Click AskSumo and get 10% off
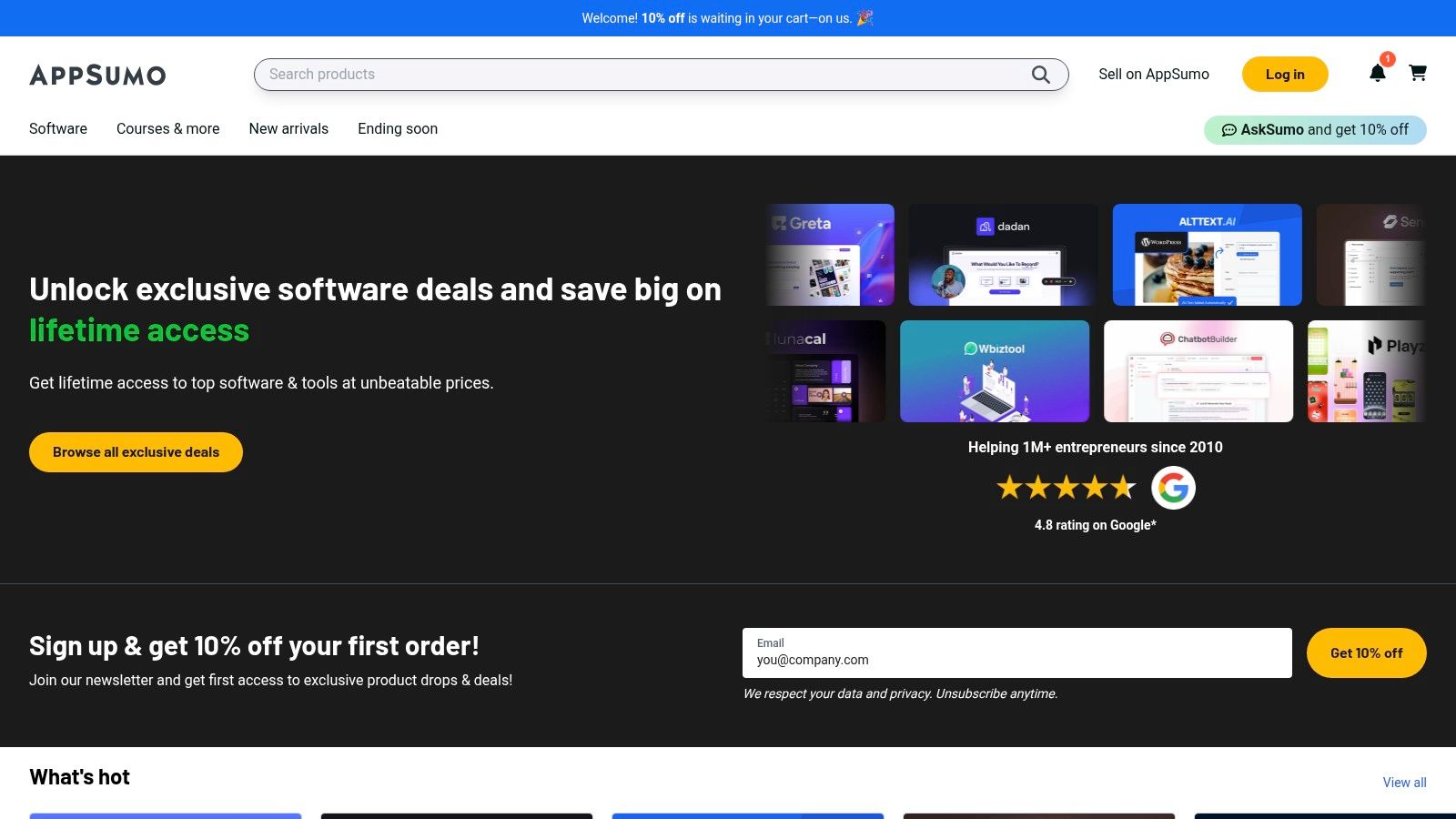Viewport: 1456px width, 819px height. click(1315, 129)
